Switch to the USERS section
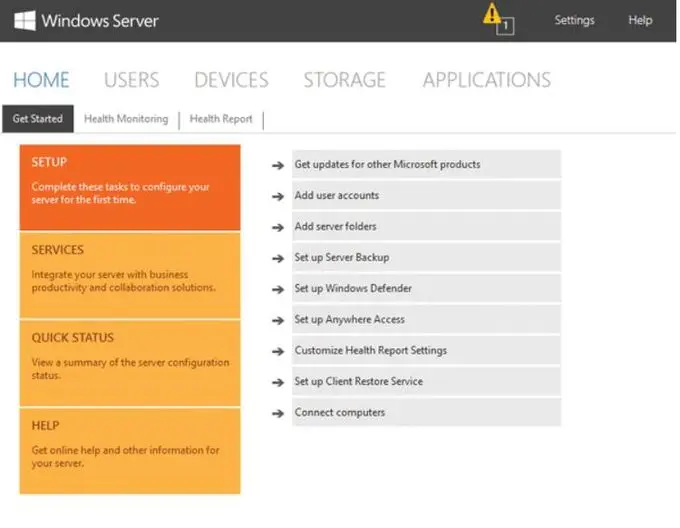Screen dimensions: 680x528 pos(132,80)
